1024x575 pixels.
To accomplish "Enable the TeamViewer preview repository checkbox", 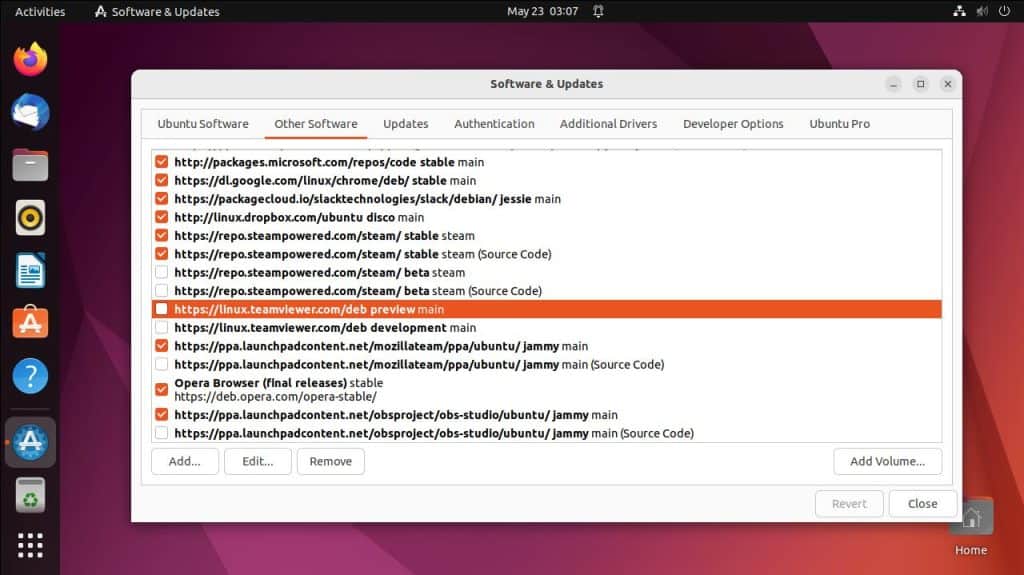I will [161, 309].
